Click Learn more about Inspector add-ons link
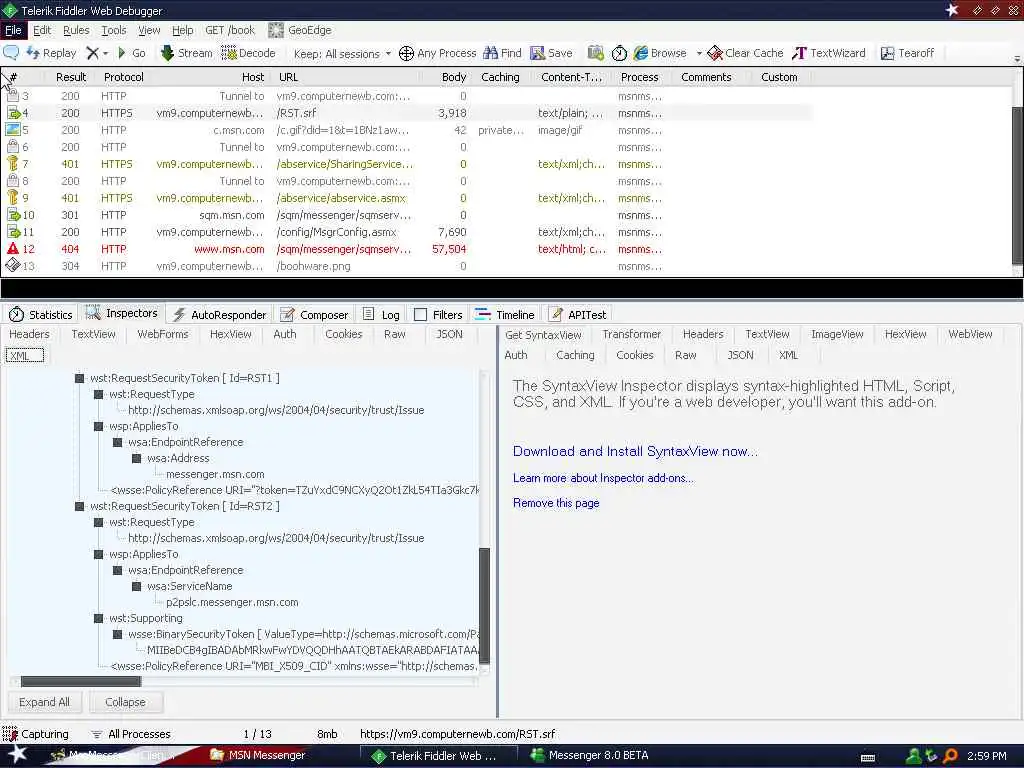Screen dimensions: 1024x768 click(603, 478)
